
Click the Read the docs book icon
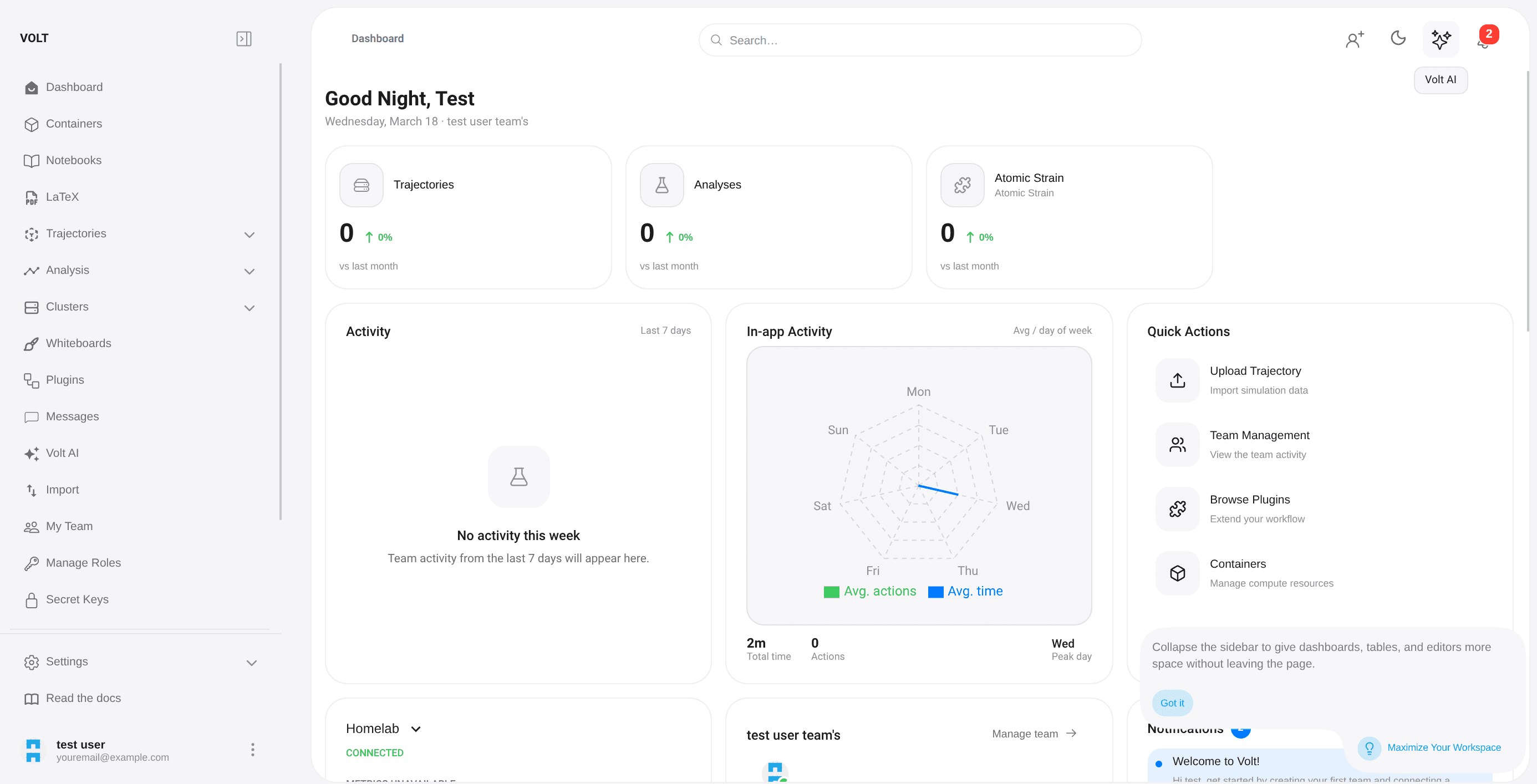(x=32, y=699)
